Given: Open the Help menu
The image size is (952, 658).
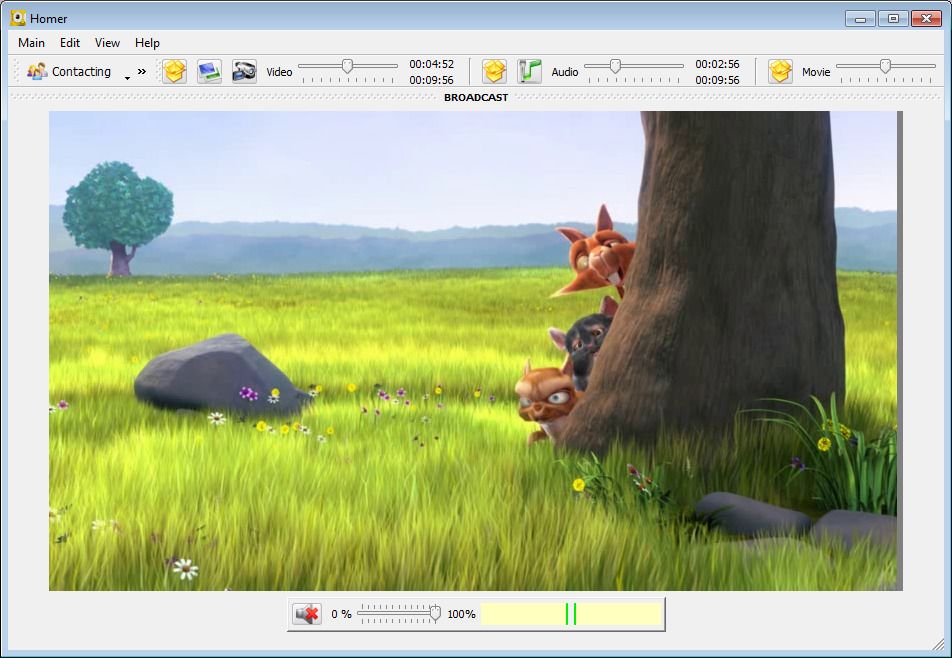Looking at the screenshot, I should 146,43.
